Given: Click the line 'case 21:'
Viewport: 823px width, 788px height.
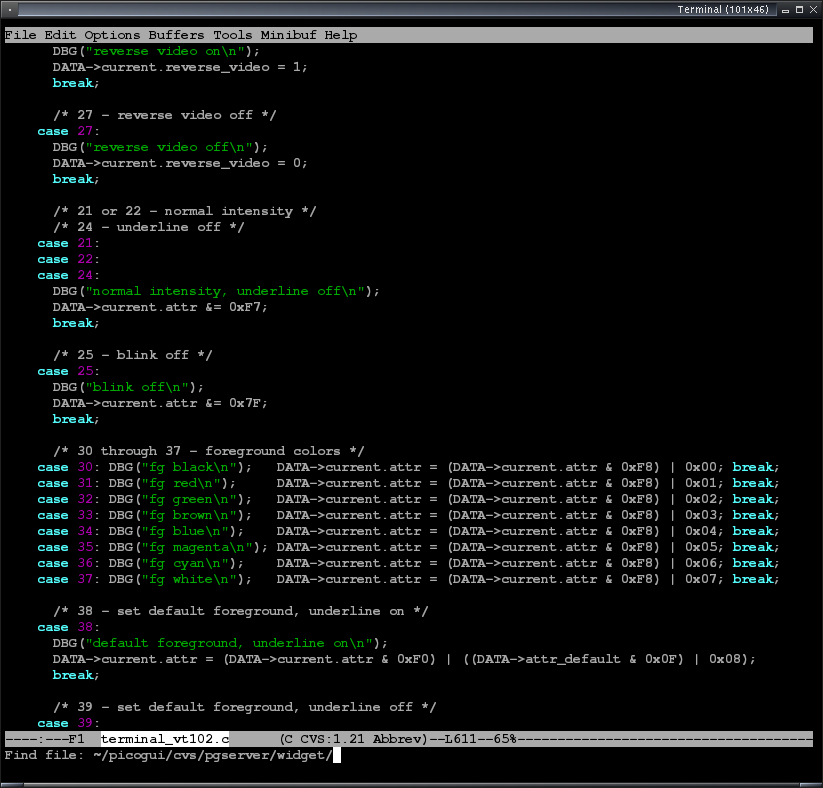Looking at the screenshot, I should [68, 243].
